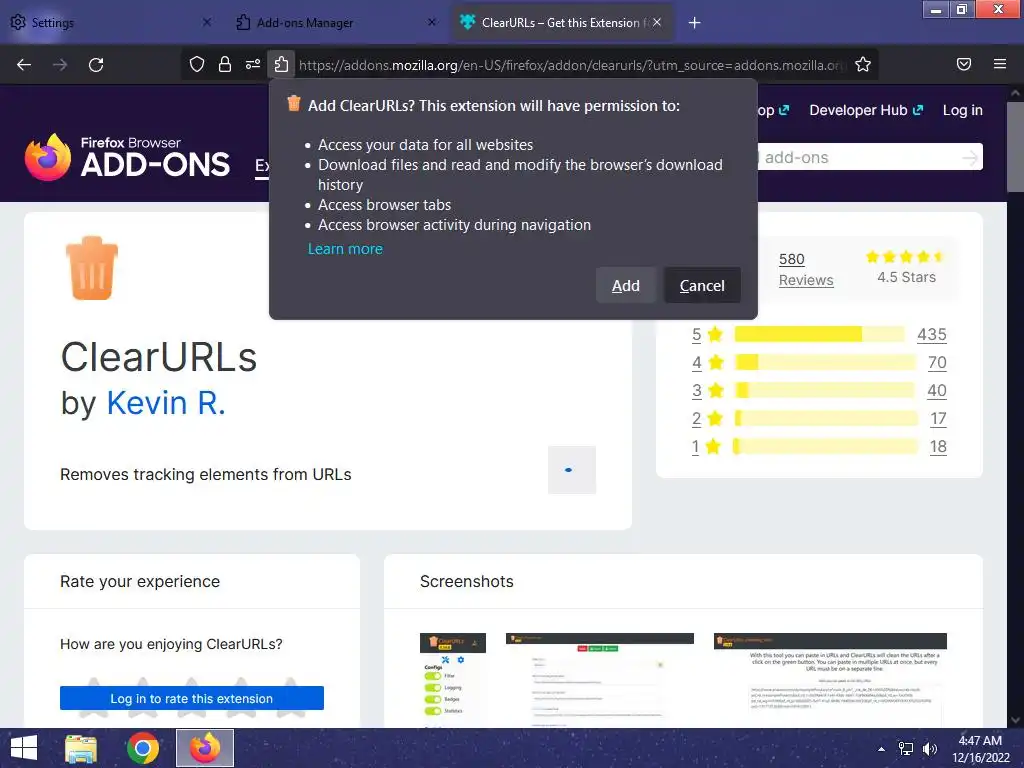This screenshot has height=768, width=1024.
Task: Click the 3 star rating bar
Action: coord(824,391)
